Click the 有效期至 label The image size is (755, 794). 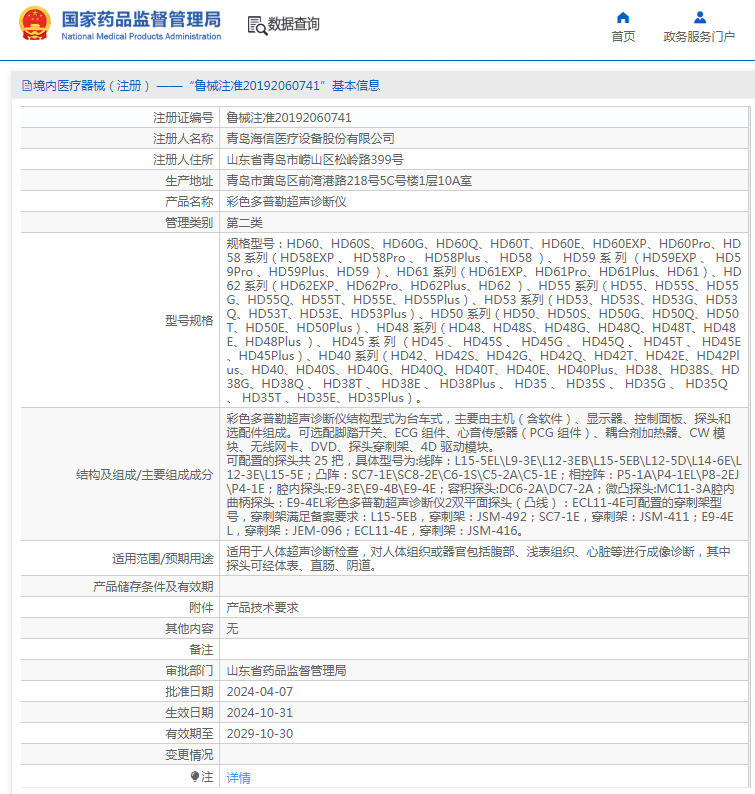(x=189, y=734)
